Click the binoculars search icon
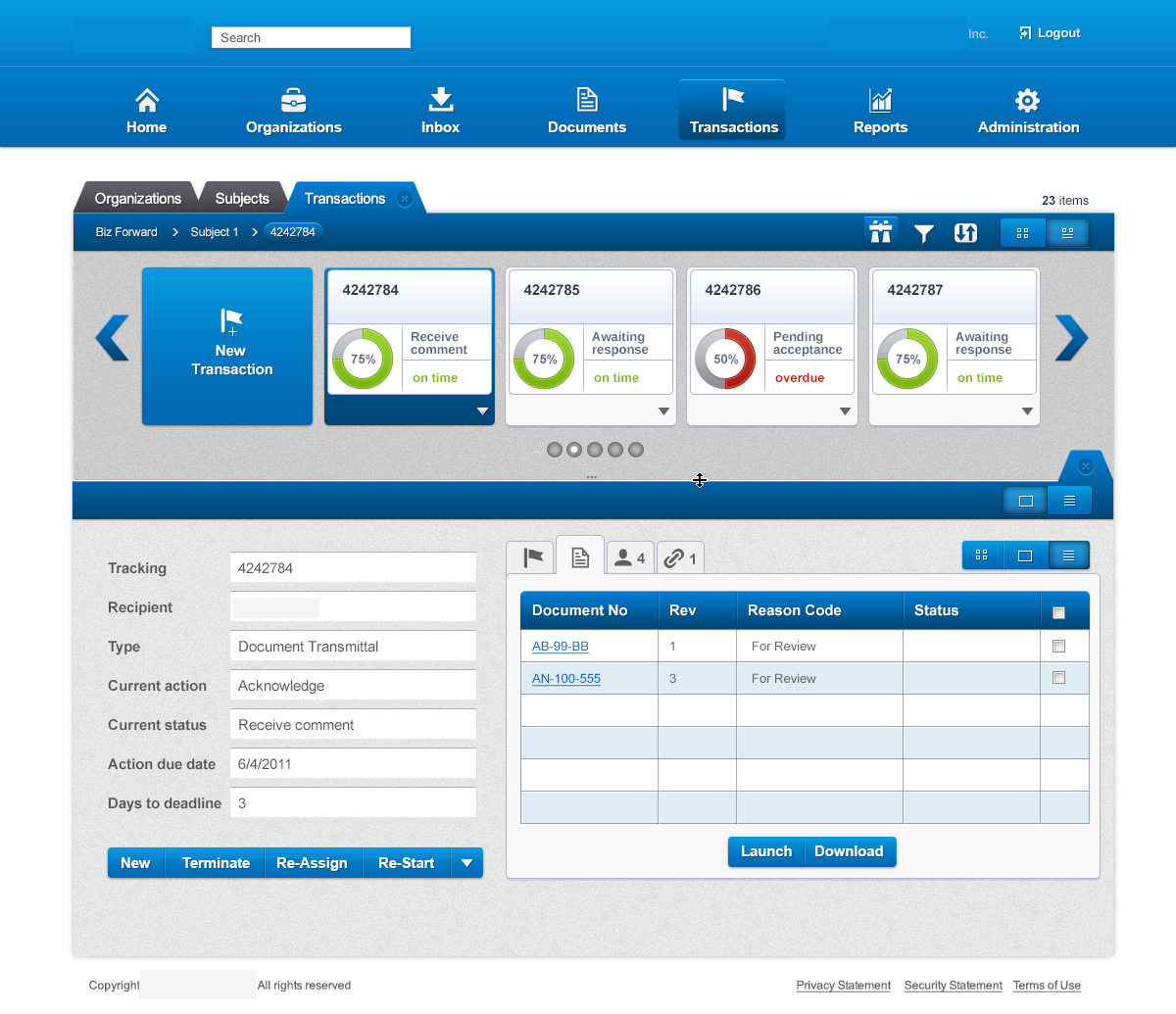This screenshot has width=1176, height=1014. click(880, 232)
